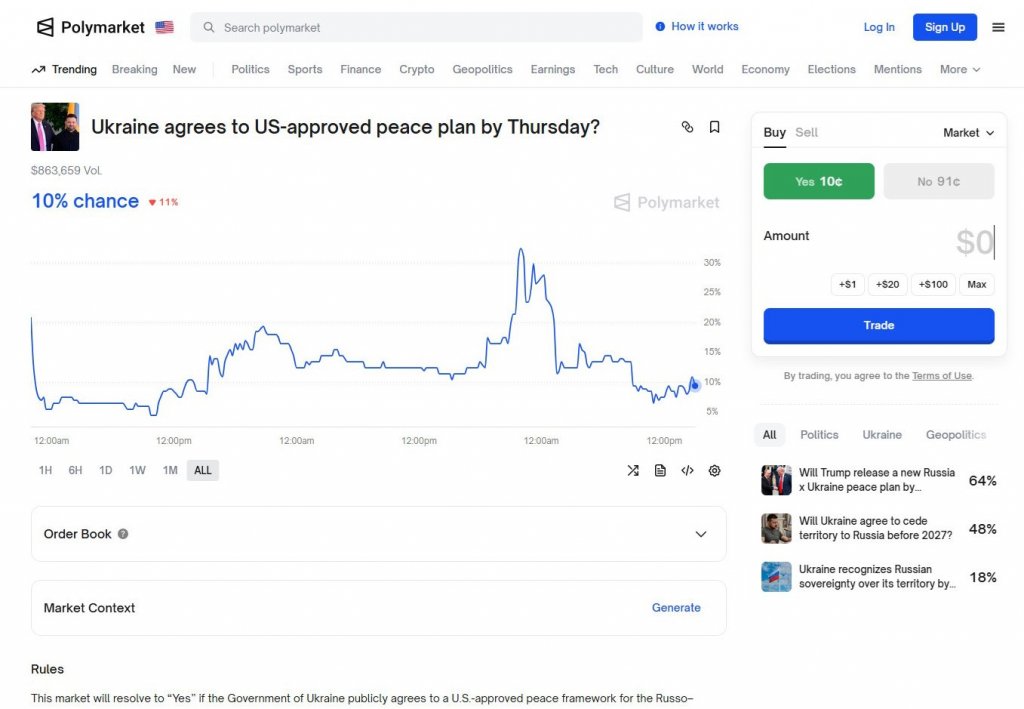
Task: Click the Order Book info icon
Action: click(123, 534)
